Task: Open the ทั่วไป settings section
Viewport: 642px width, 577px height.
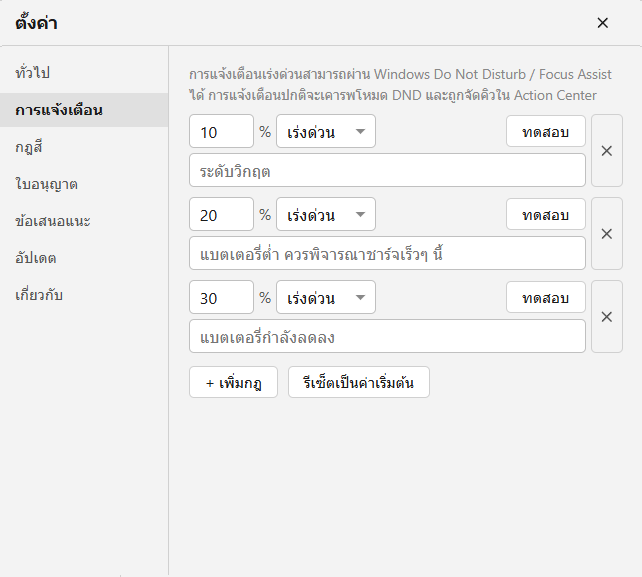Action: pyautogui.click(x=84, y=73)
